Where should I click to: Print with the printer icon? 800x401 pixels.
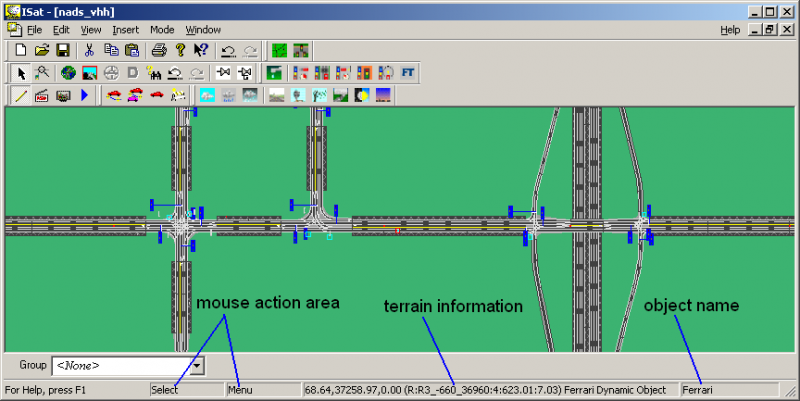click(x=159, y=50)
